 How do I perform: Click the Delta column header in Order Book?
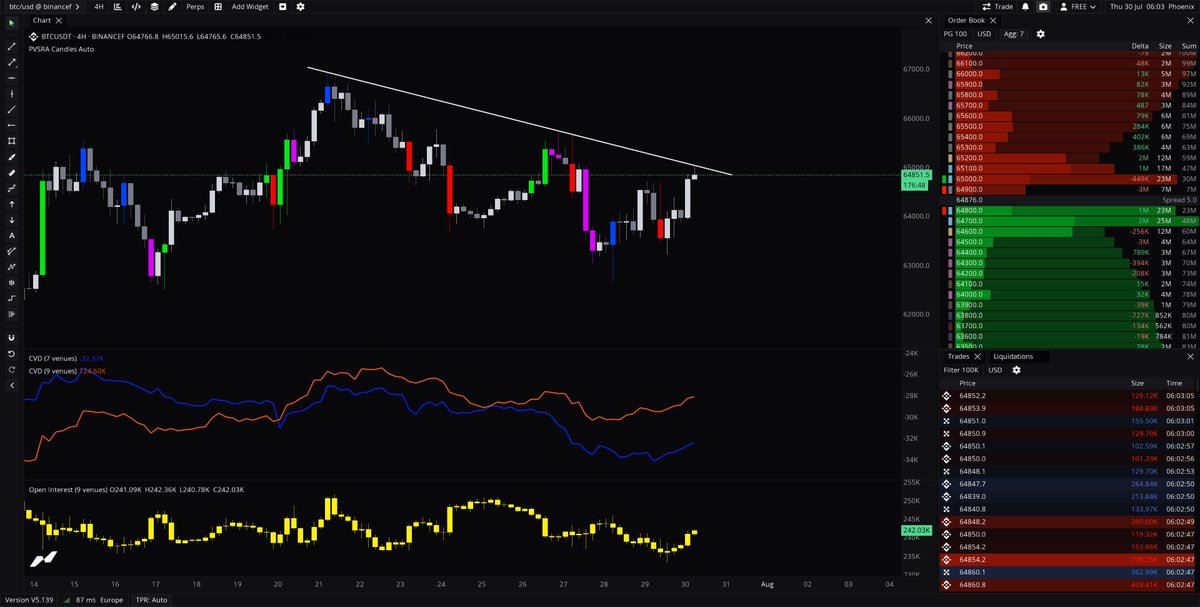click(1140, 46)
